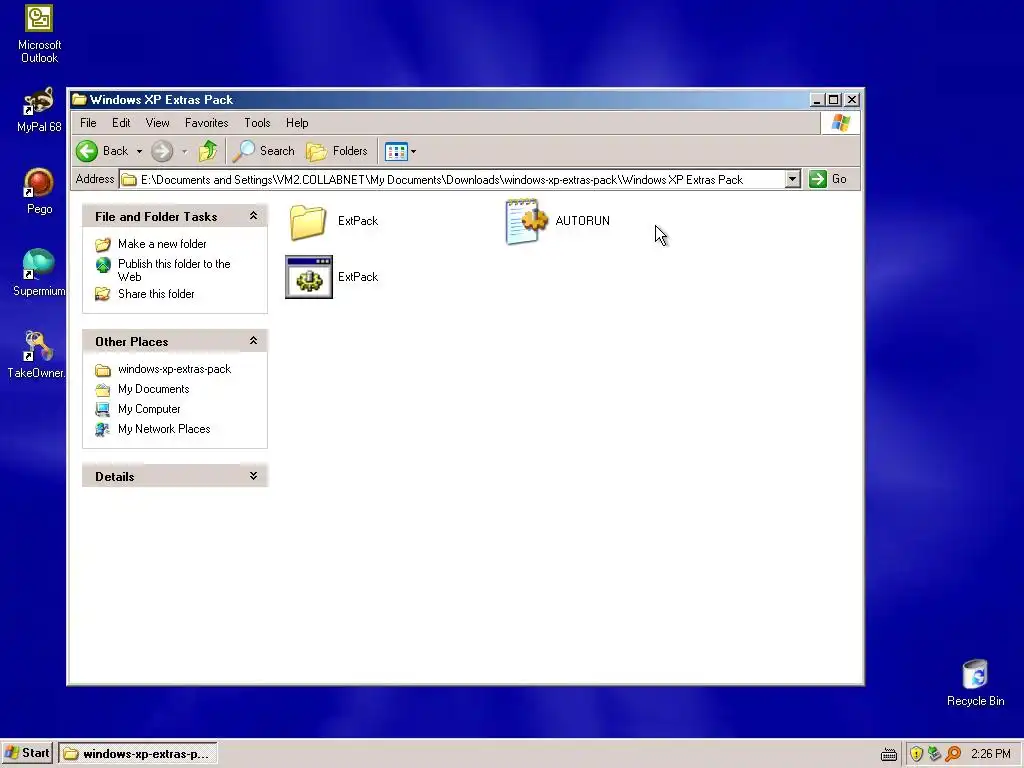Open the Search pane
The height and width of the screenshot is (768, 1024).
264,151
